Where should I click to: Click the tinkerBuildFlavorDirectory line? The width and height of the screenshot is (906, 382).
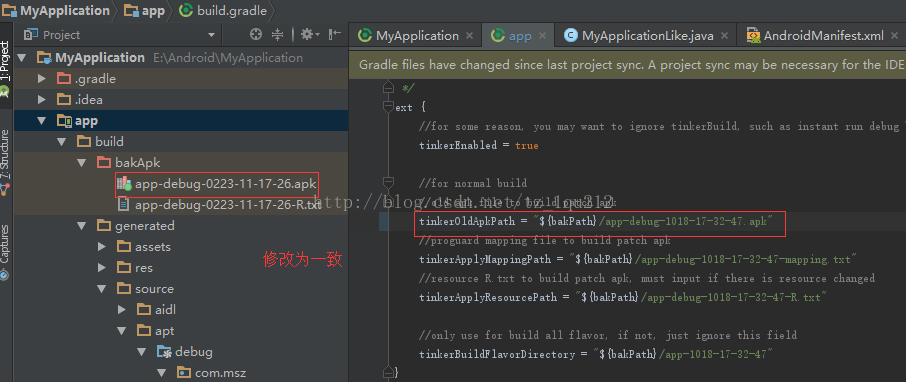coord(596,354)
